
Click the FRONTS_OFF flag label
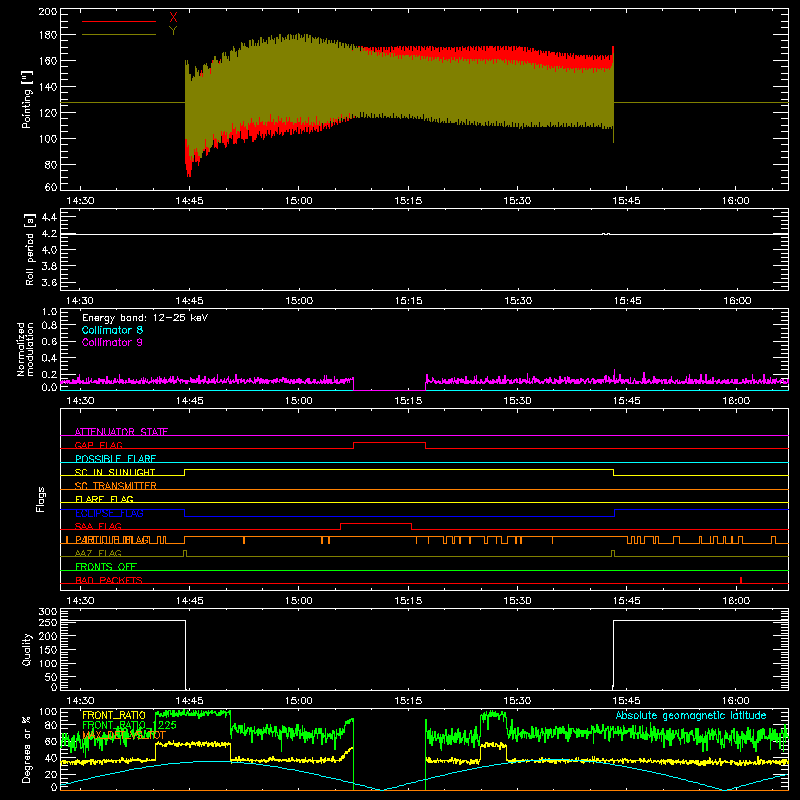pos(106,566)
